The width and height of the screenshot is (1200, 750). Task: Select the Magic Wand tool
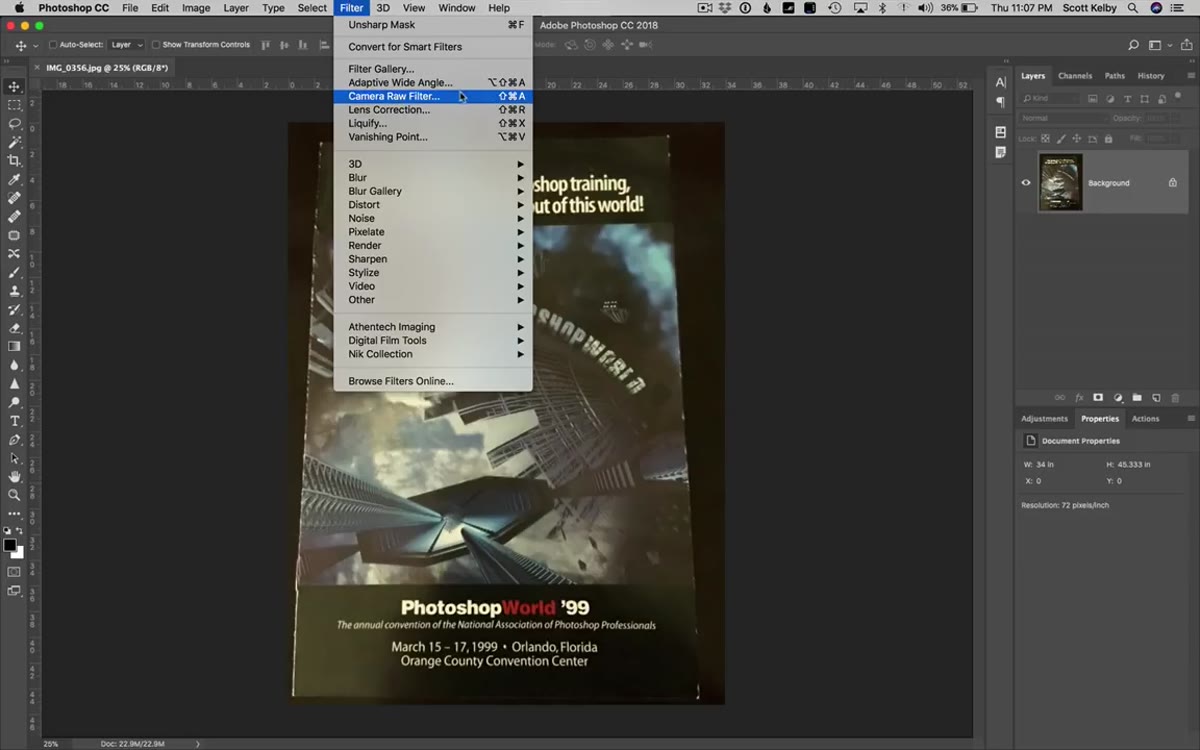[x=14, y=142]
